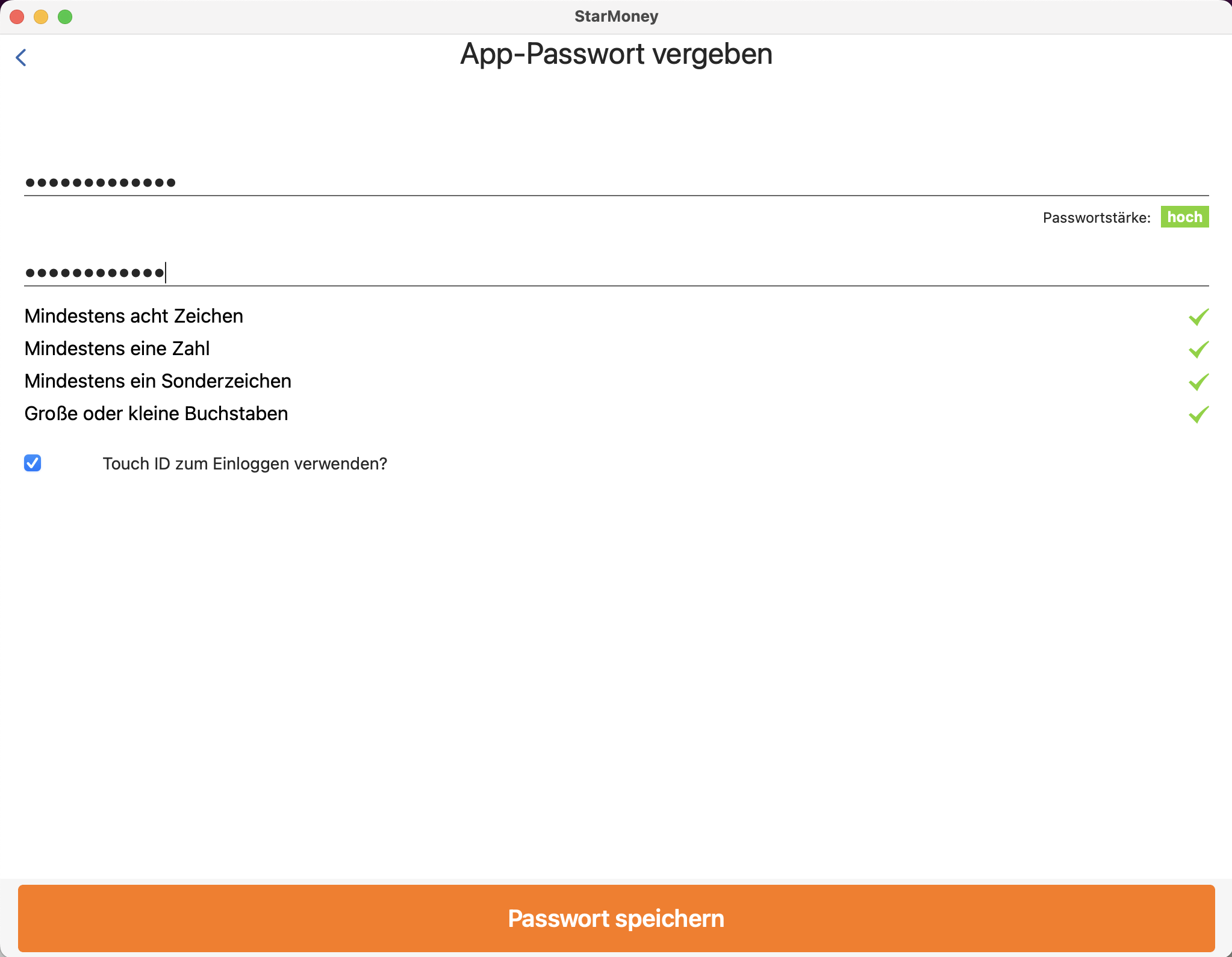The image size is (1232, 957).
Task: Focus the password confirmation field
Action: (x=615, y=272)
